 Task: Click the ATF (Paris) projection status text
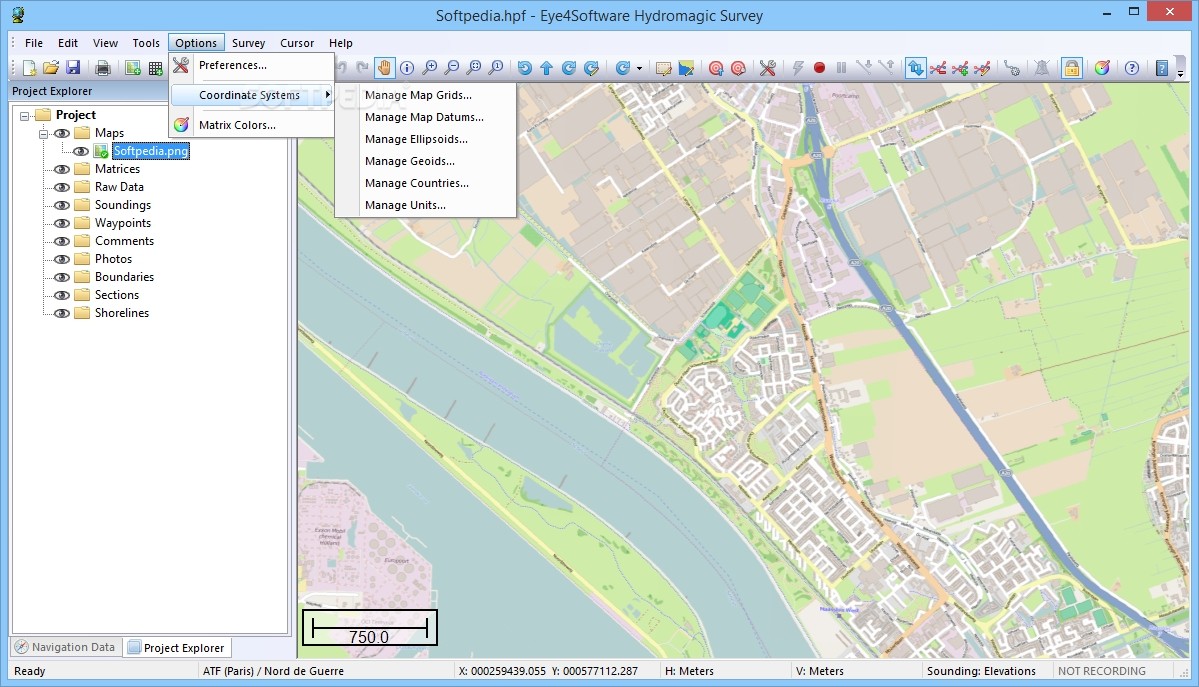pyautogui.click(x=273, y=671)
